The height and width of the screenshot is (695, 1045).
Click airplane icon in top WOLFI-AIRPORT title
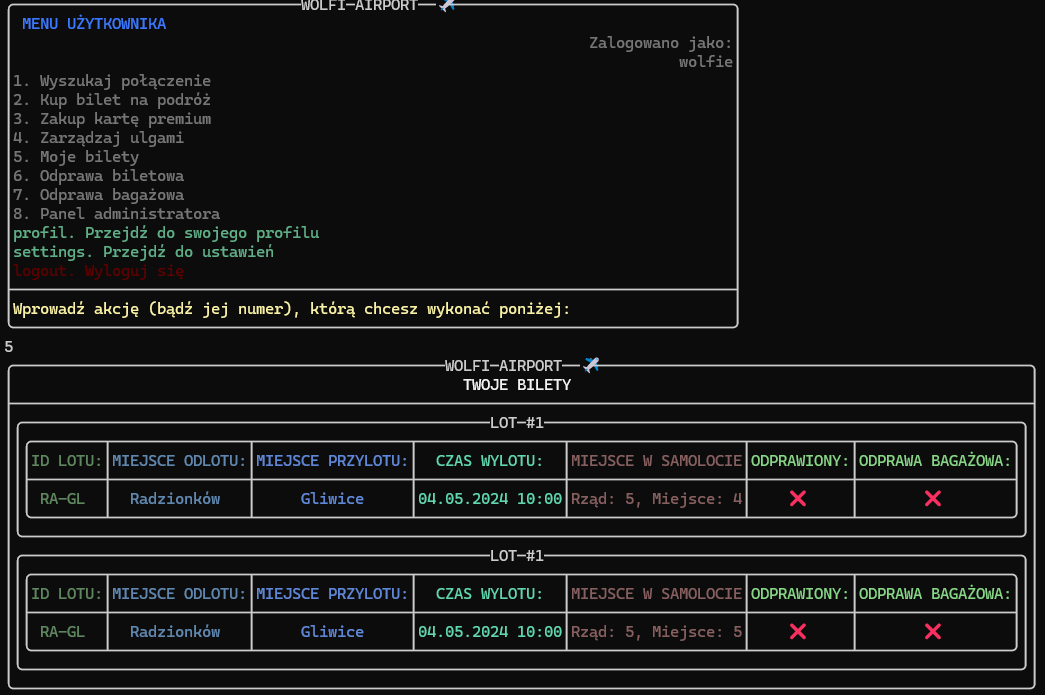click(x=447, y=5)
